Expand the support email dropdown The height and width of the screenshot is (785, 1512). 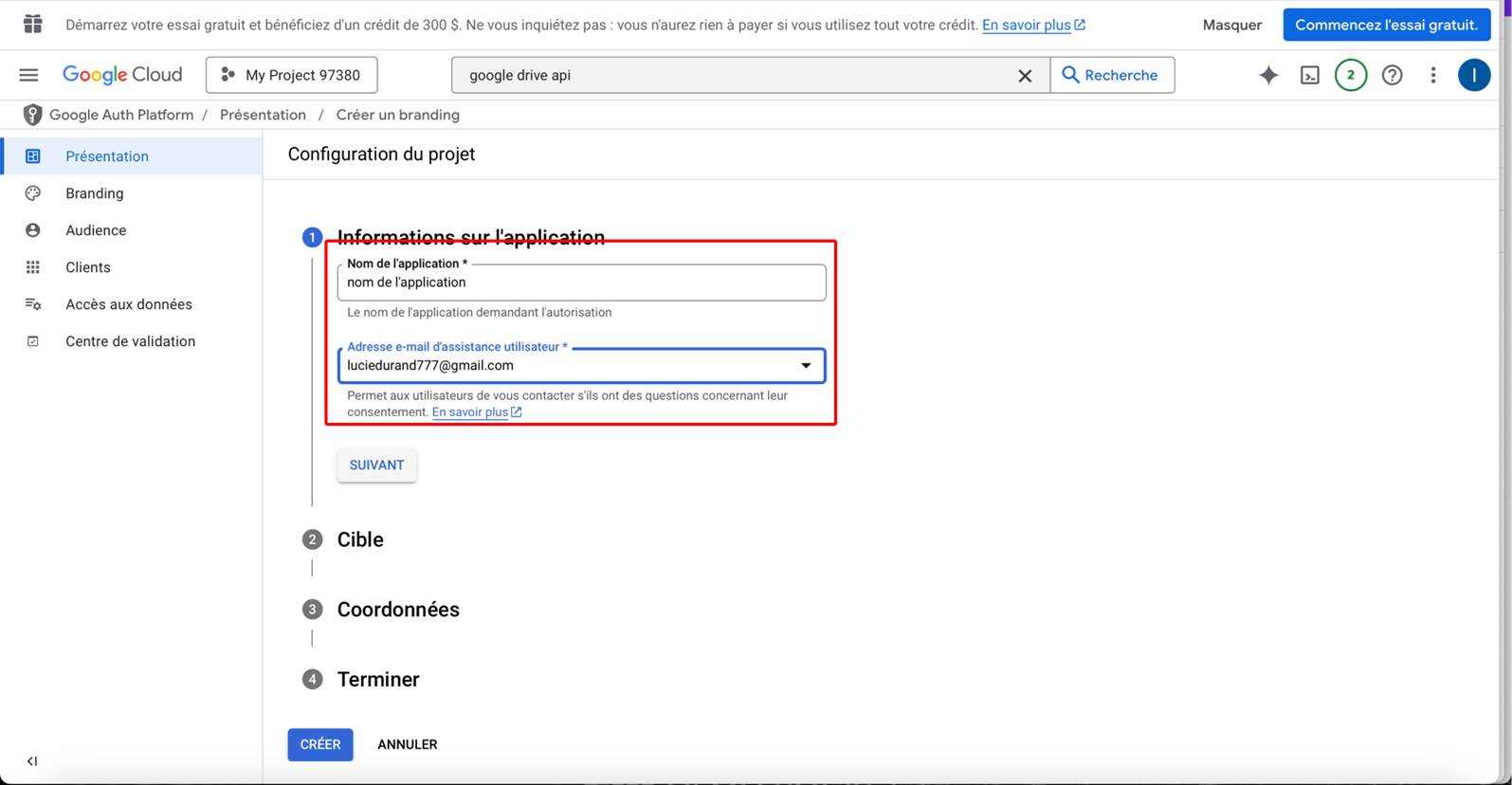click(x=805, y=366)
